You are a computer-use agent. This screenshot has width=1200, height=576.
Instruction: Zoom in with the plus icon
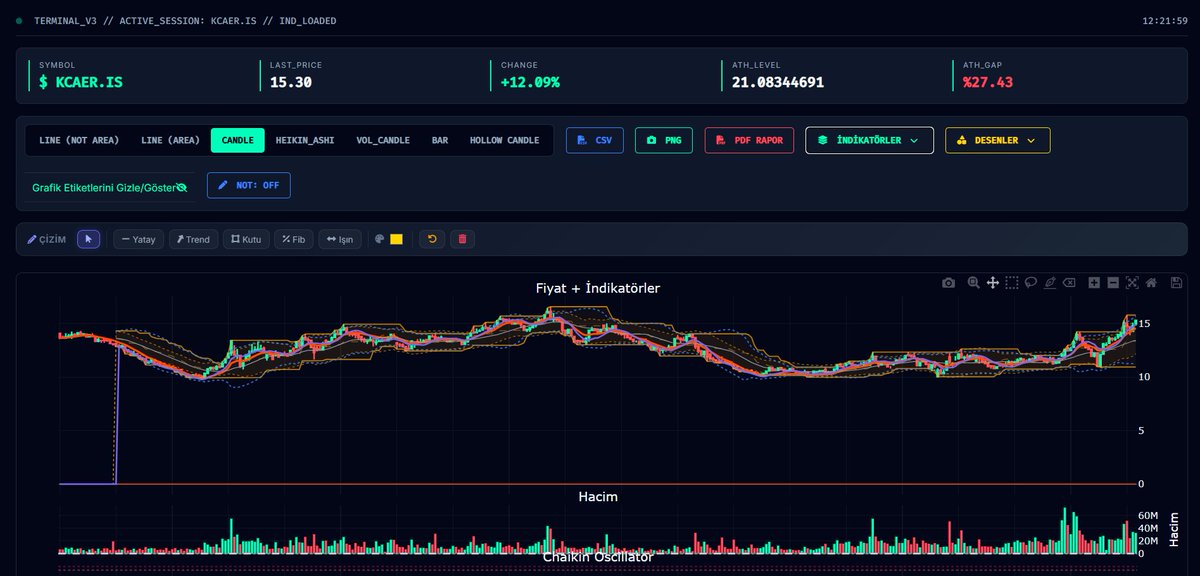(x=1094, y=283)
